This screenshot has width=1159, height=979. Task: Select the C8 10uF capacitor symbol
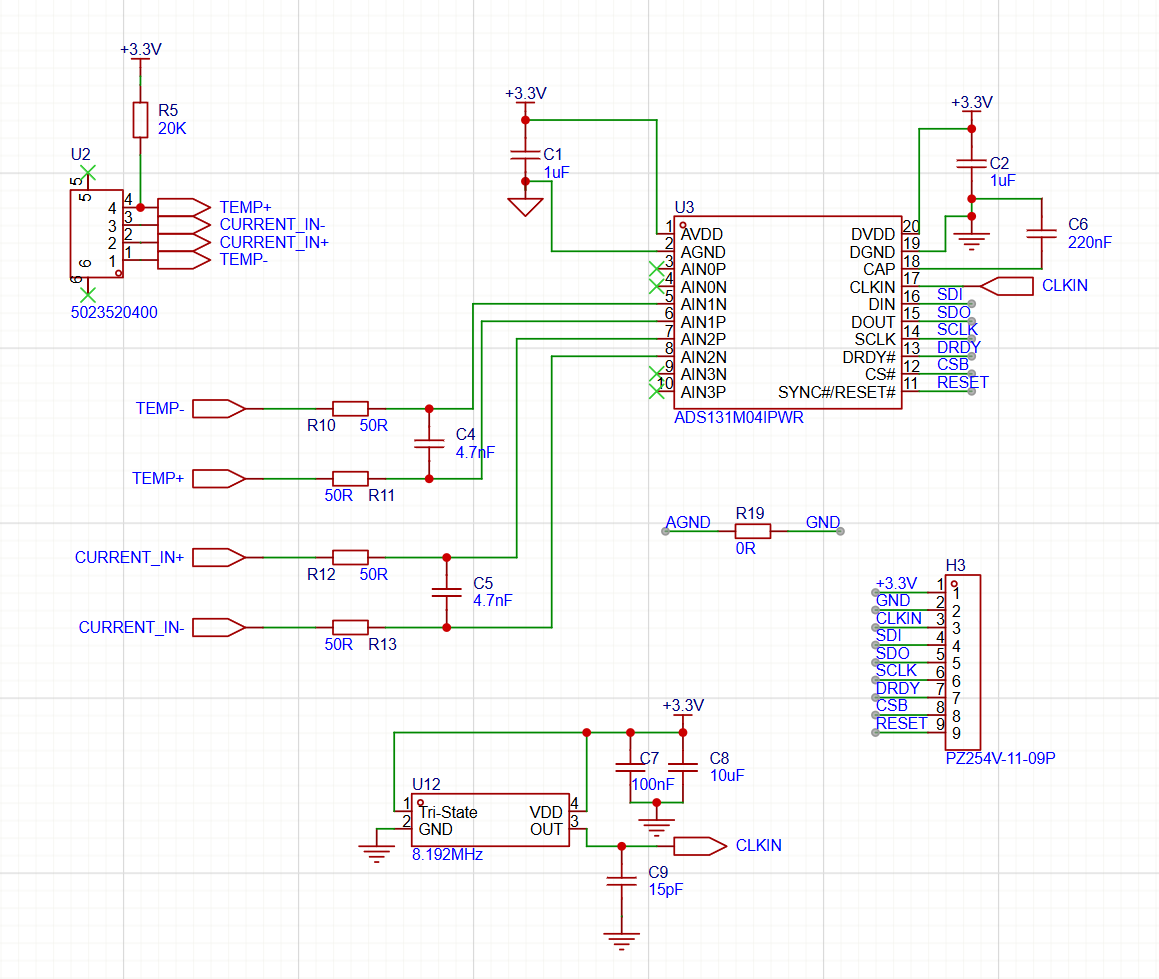[683, 768]
